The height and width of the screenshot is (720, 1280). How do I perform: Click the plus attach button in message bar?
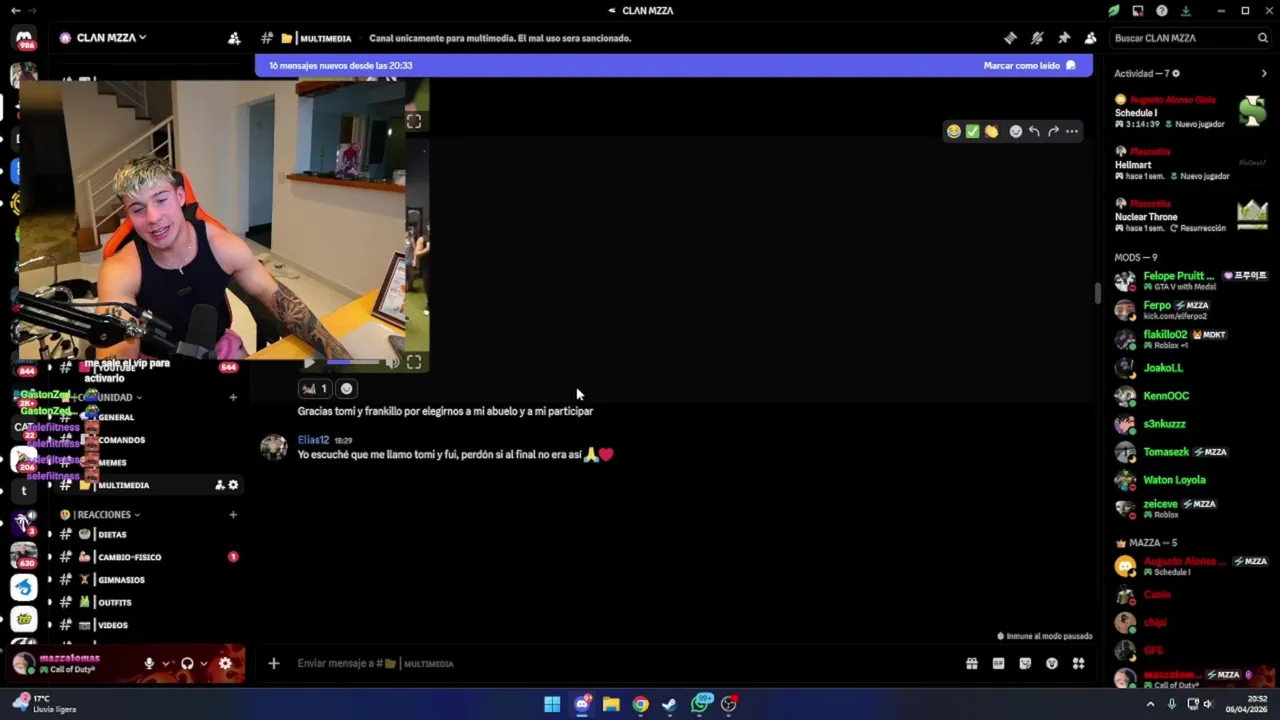point(273,663)
